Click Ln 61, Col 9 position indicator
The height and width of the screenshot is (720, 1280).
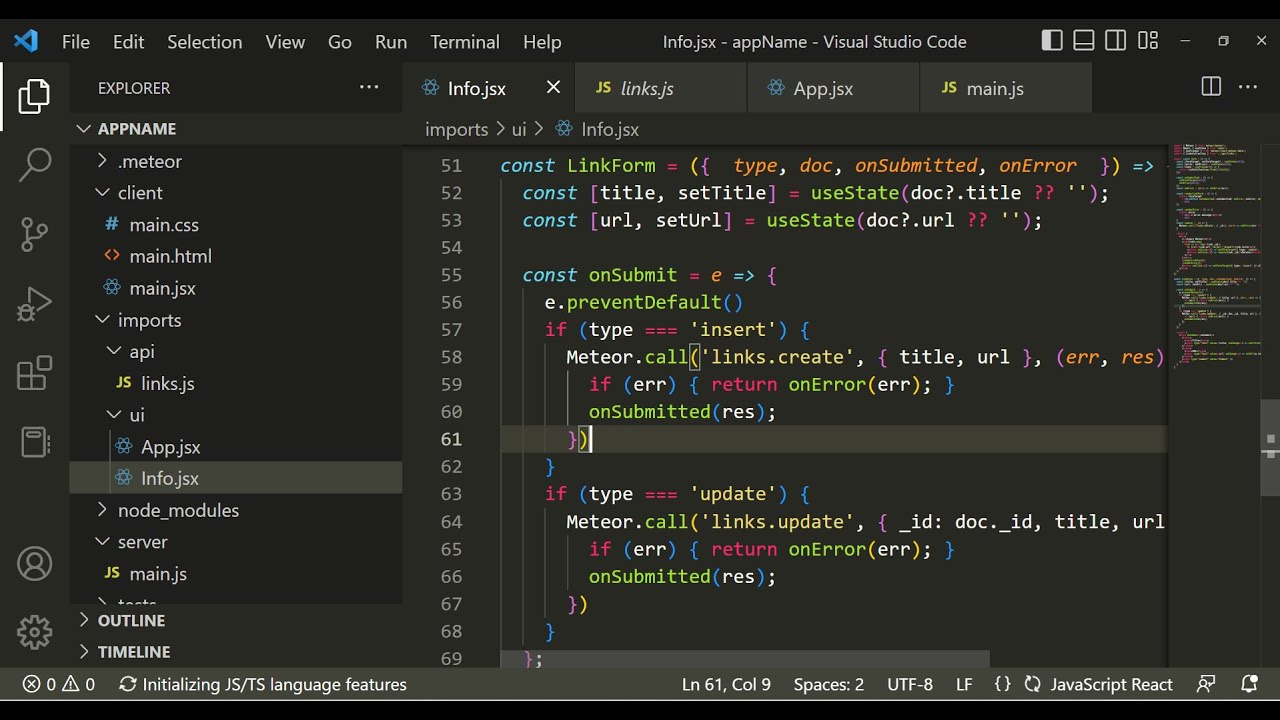tap(726, 684)
